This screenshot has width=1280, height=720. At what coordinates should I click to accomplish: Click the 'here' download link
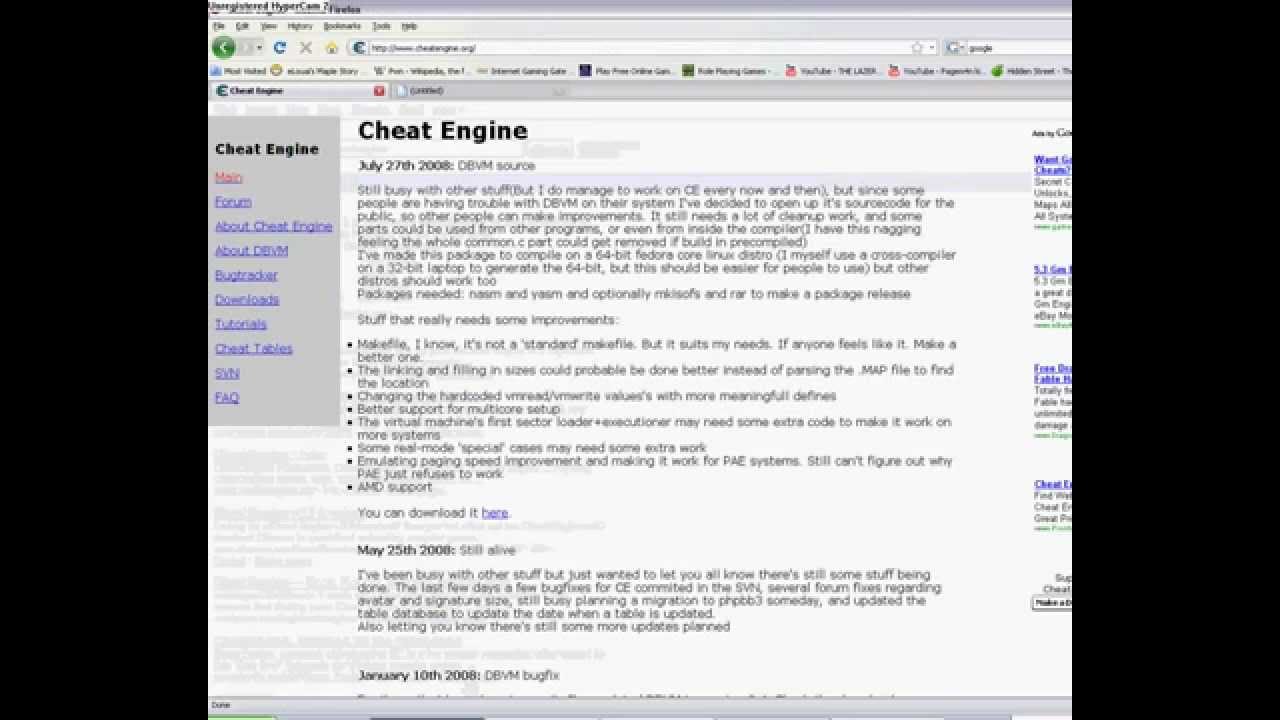pyautogui.click(x=495, y=513)
